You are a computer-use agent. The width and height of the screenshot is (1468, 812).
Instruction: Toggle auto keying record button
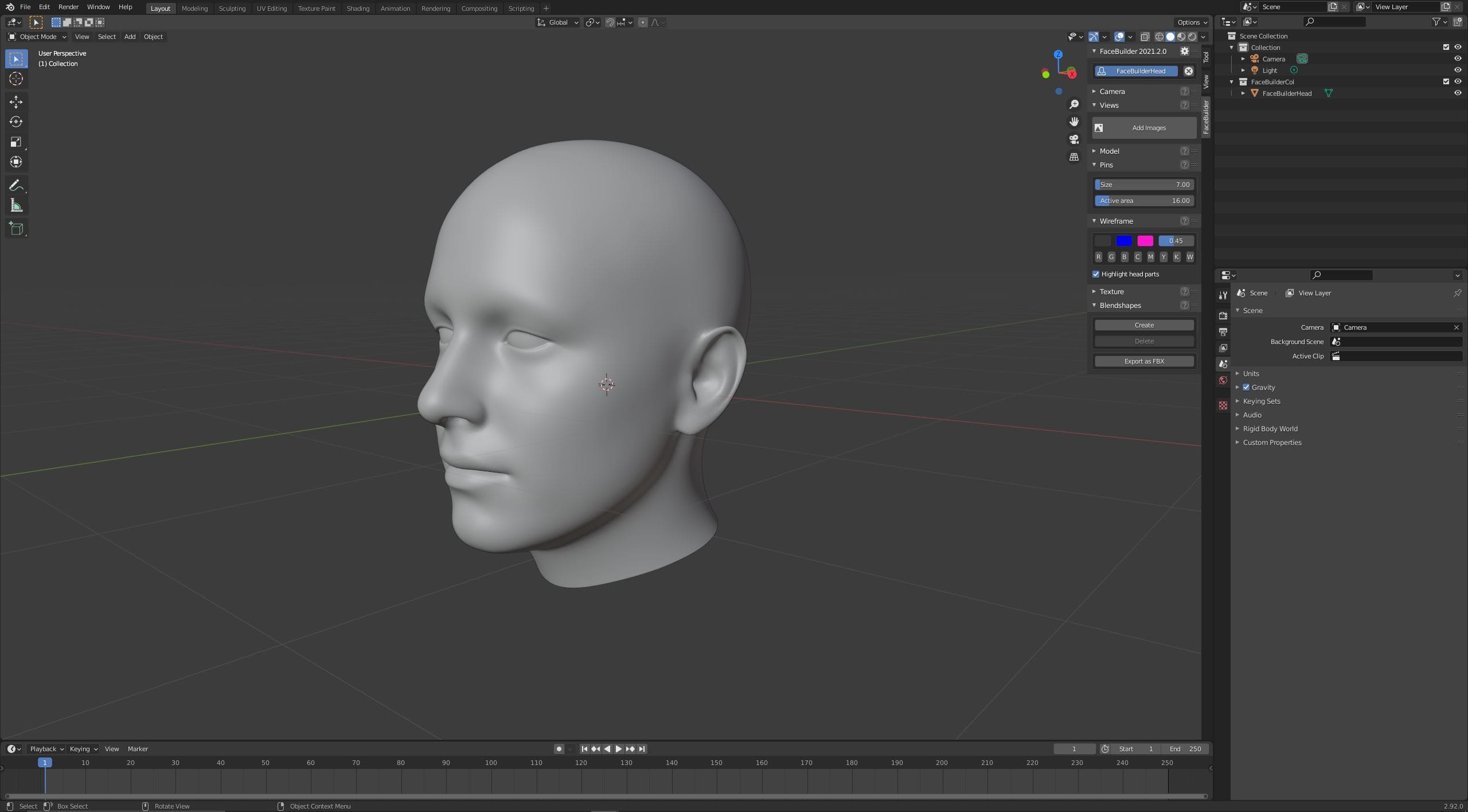point(559,748)
